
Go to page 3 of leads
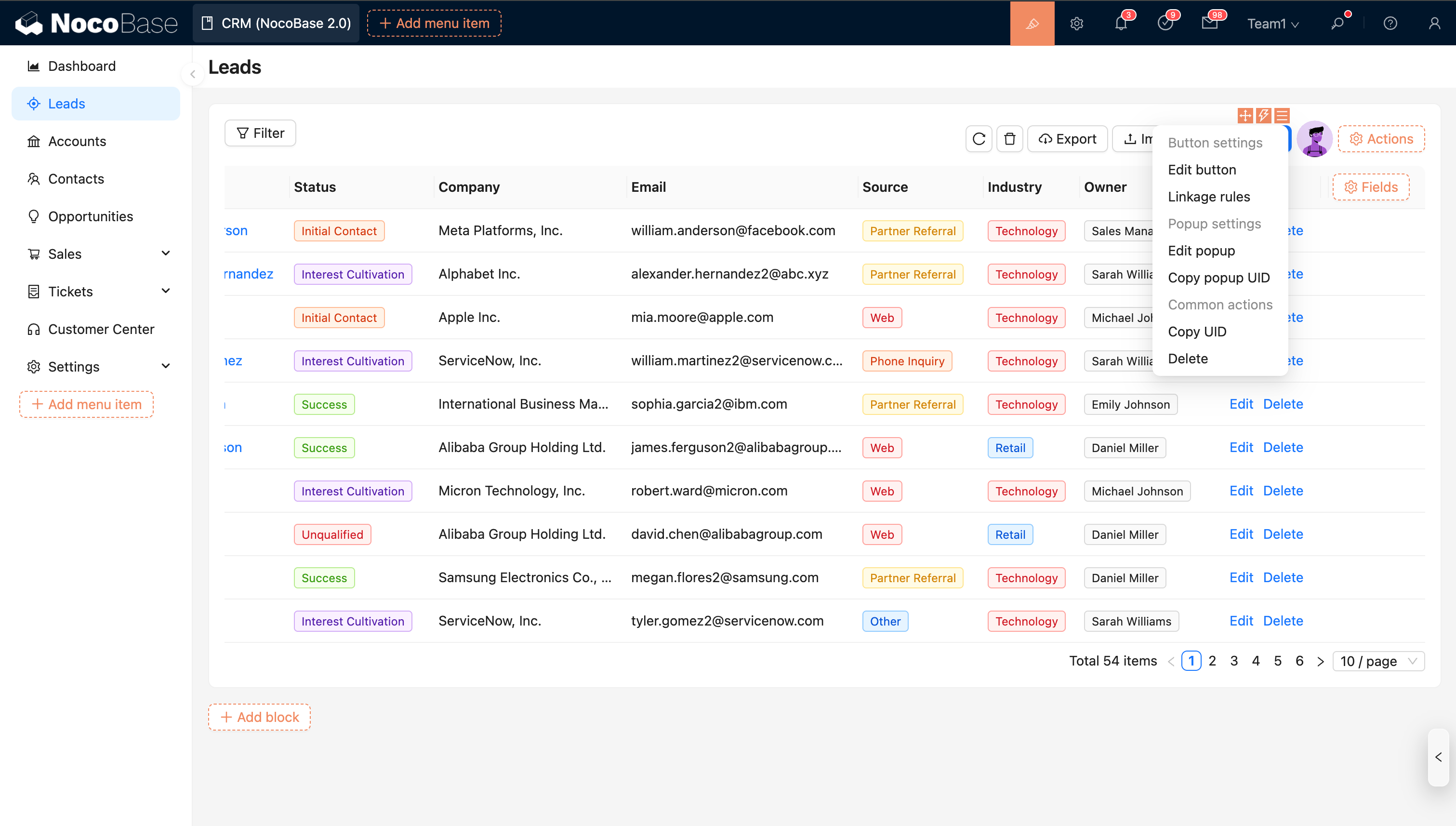pyautogui.click(x=1234, y=661)
